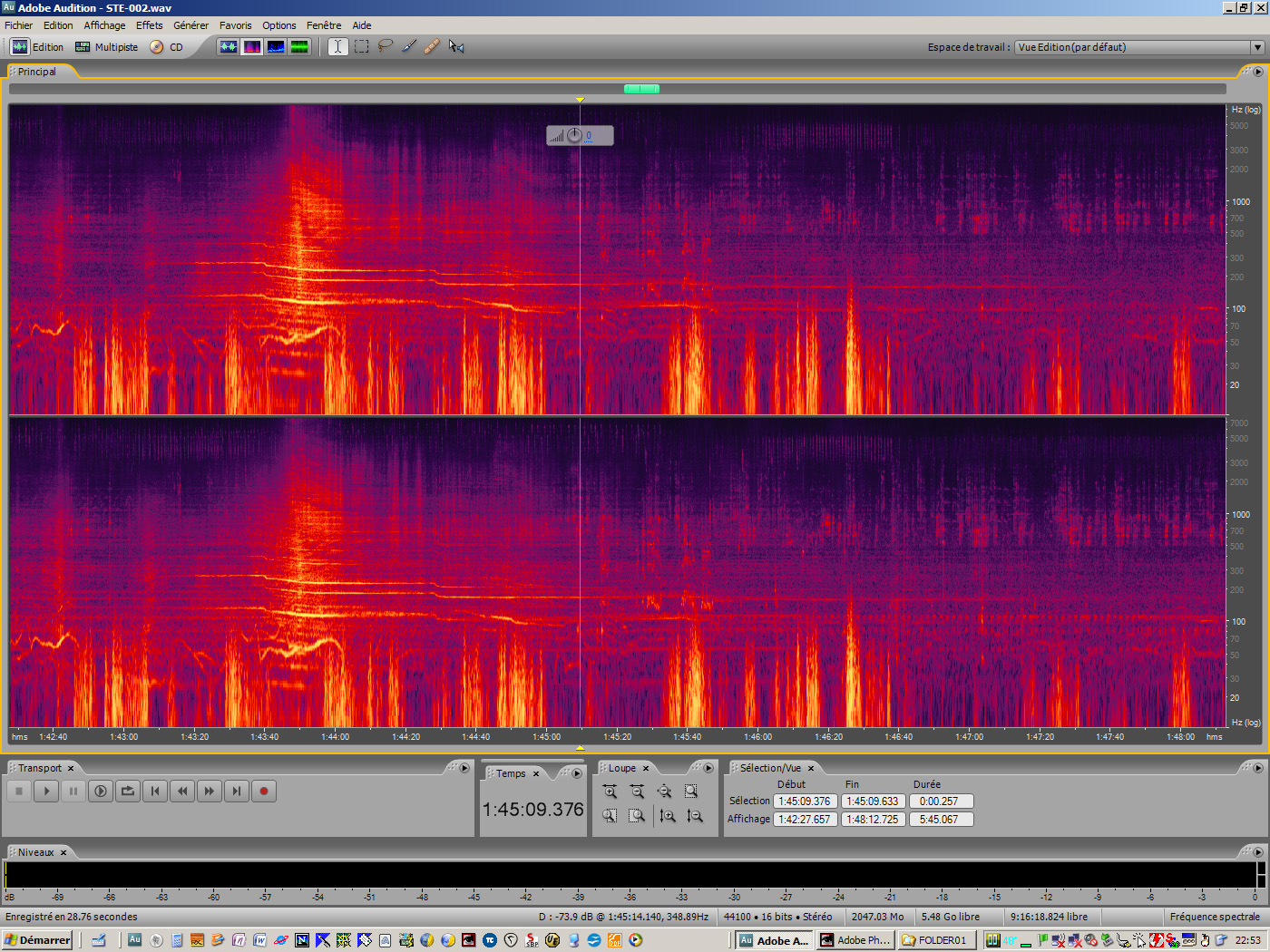Screen dimensions: 1270x952
Task: Open the Favoris menu
Action: [235, 25]
